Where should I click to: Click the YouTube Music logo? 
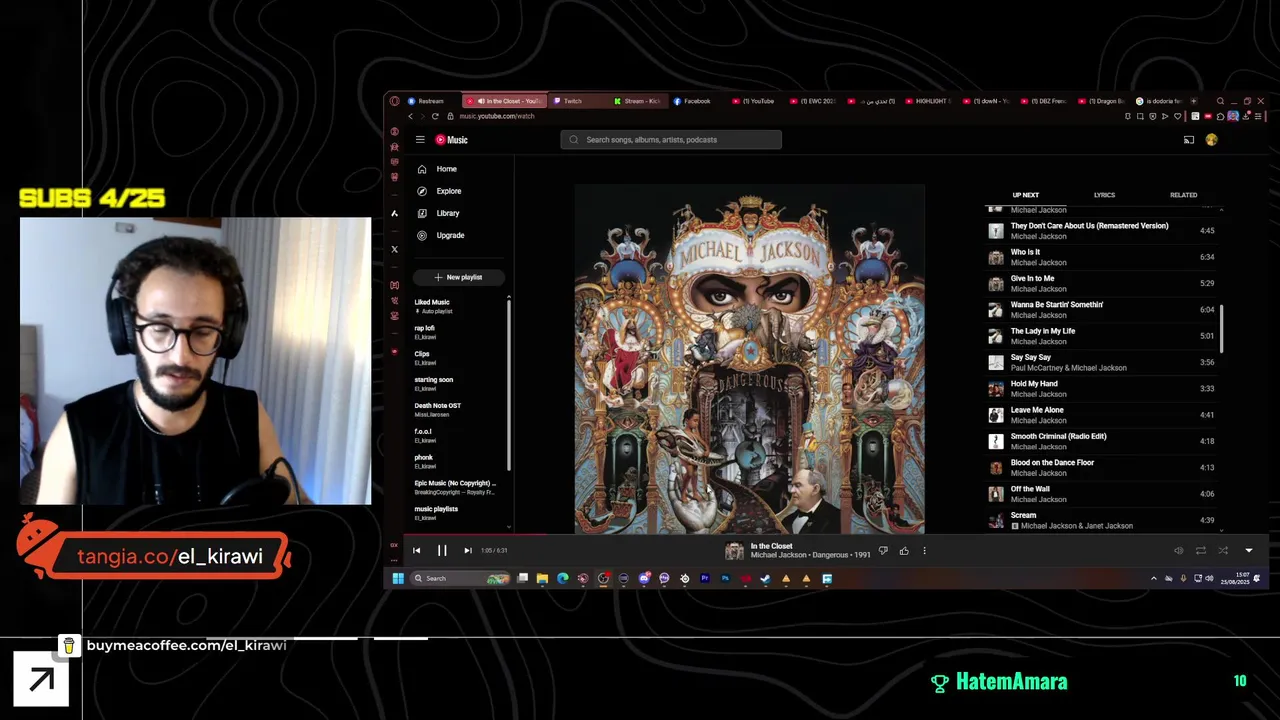451,140
